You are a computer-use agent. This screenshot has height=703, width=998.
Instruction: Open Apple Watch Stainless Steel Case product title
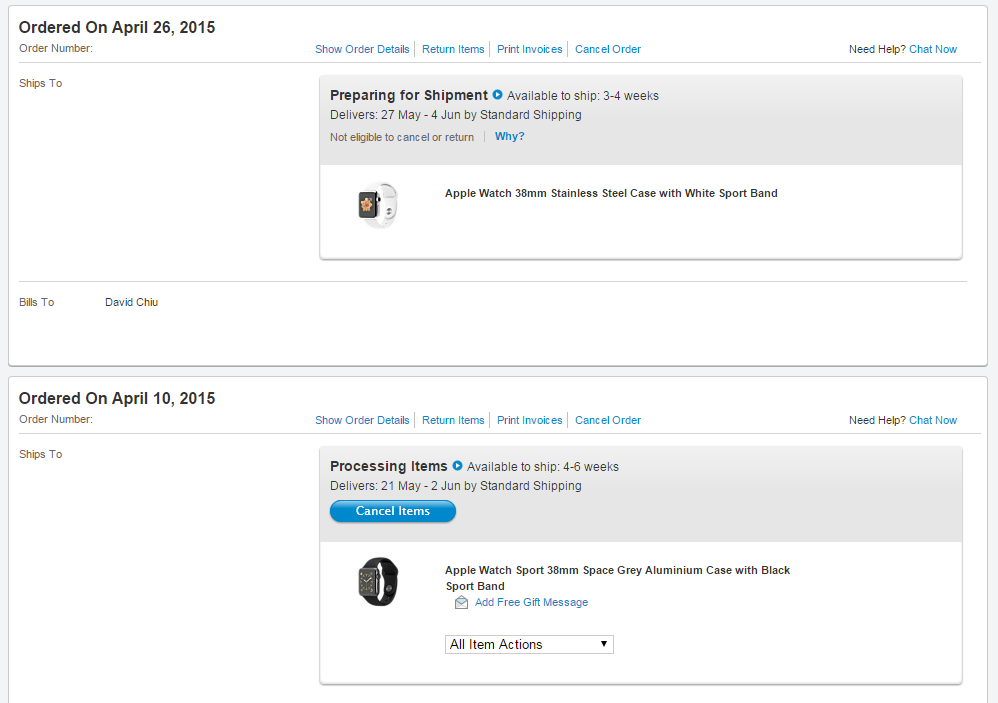point(611,194)
